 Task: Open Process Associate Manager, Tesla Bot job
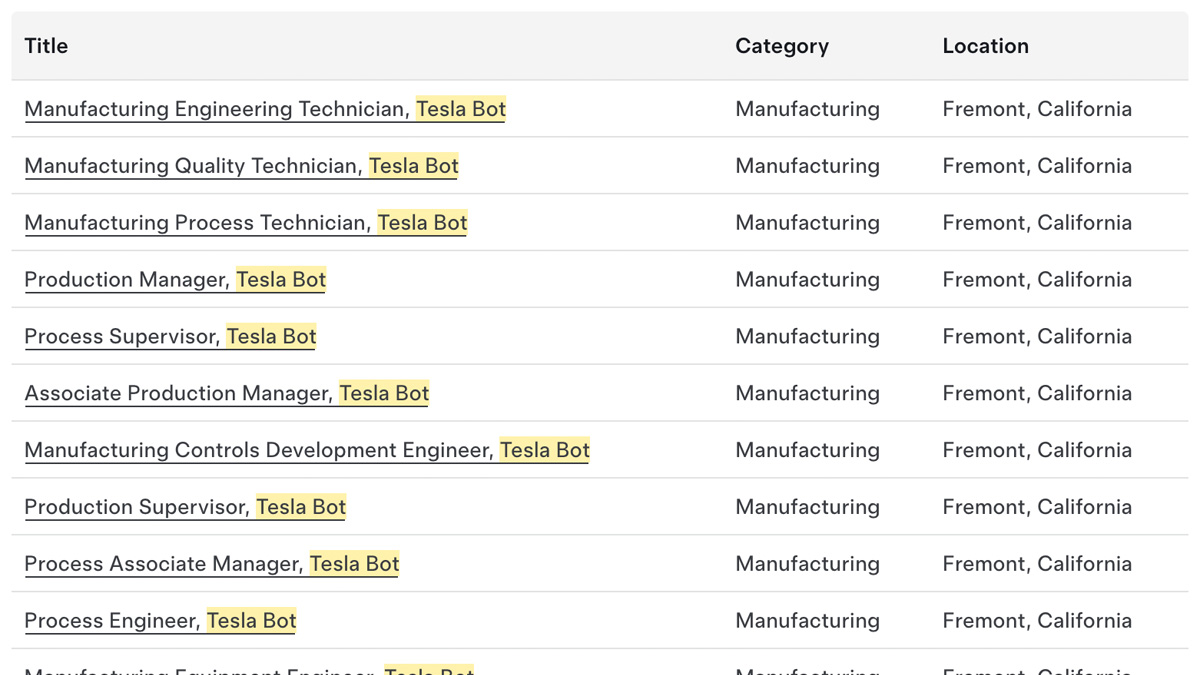(x=212, y=565)
